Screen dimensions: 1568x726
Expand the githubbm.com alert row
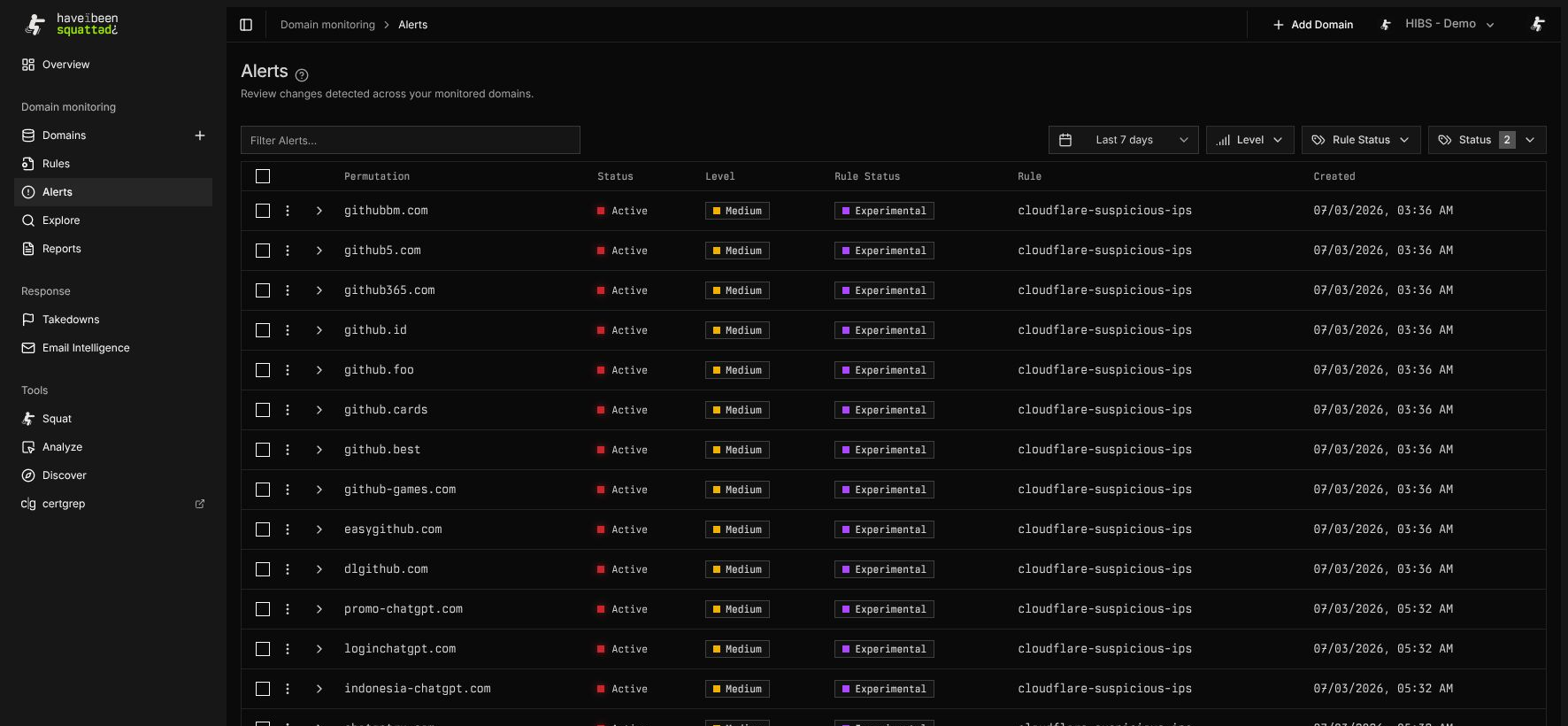coord(319,211)
